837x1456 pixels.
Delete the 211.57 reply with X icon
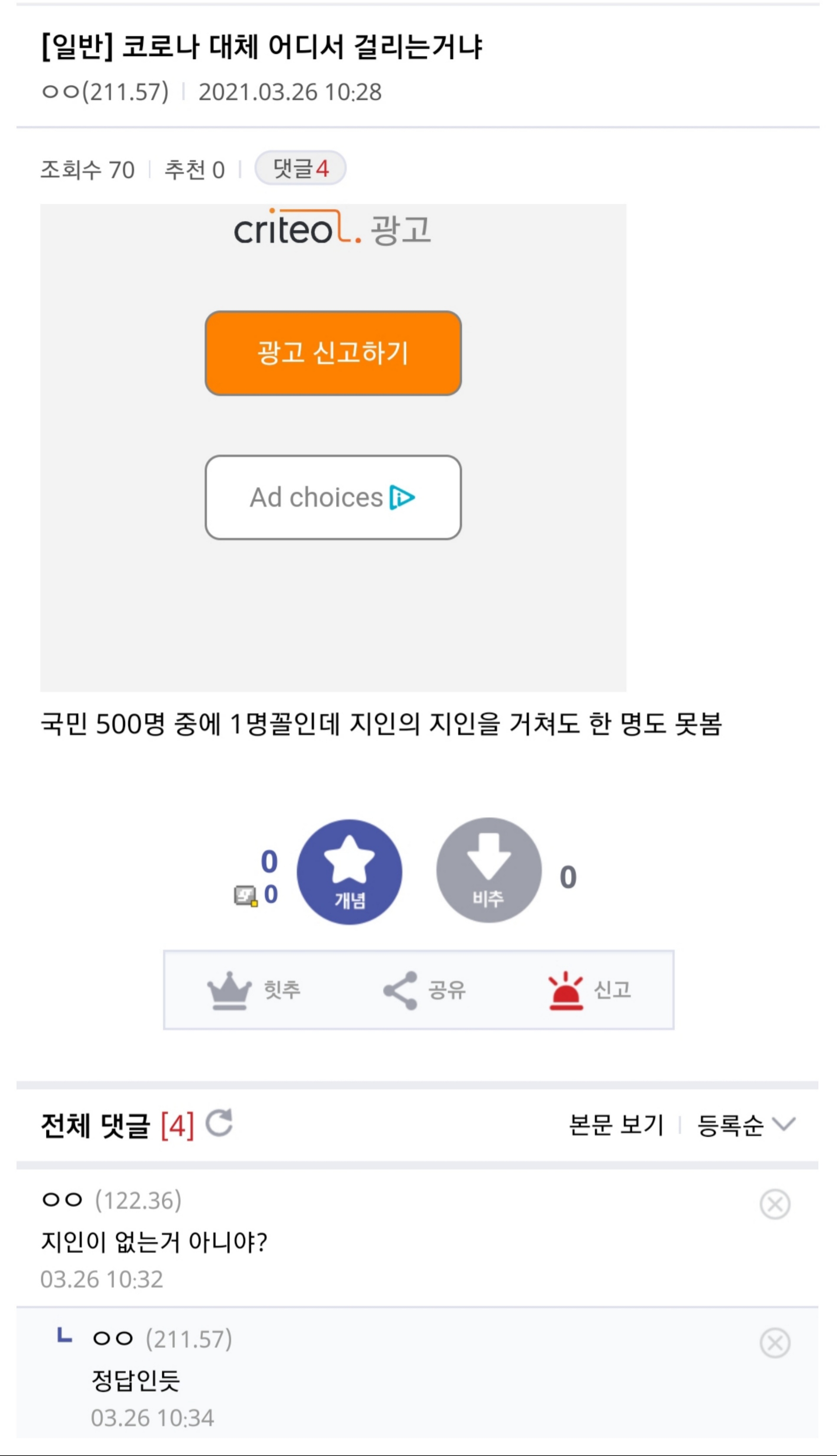(775, 1343)
